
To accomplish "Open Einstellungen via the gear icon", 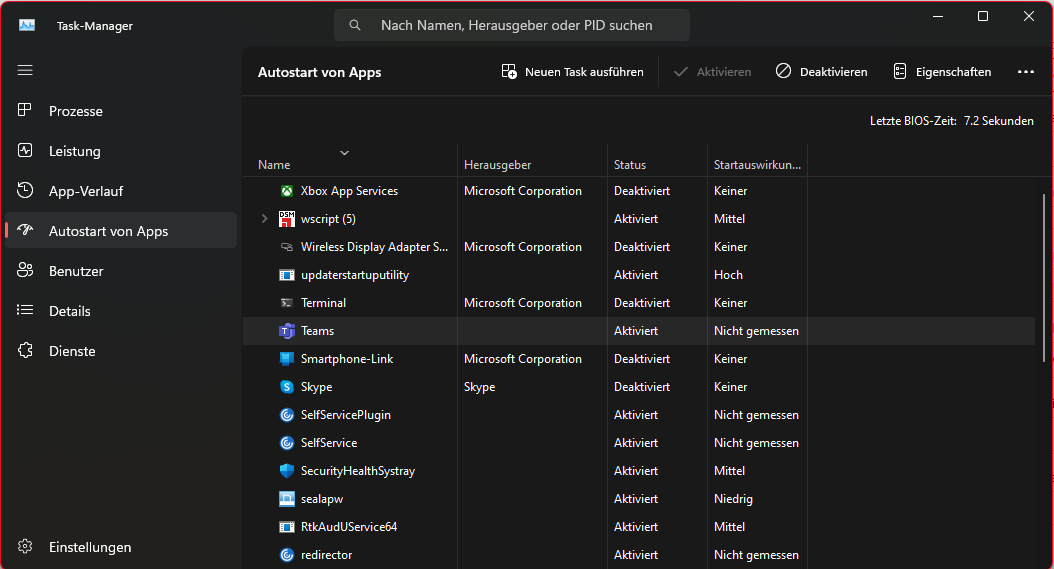I will tap(26, 547).
